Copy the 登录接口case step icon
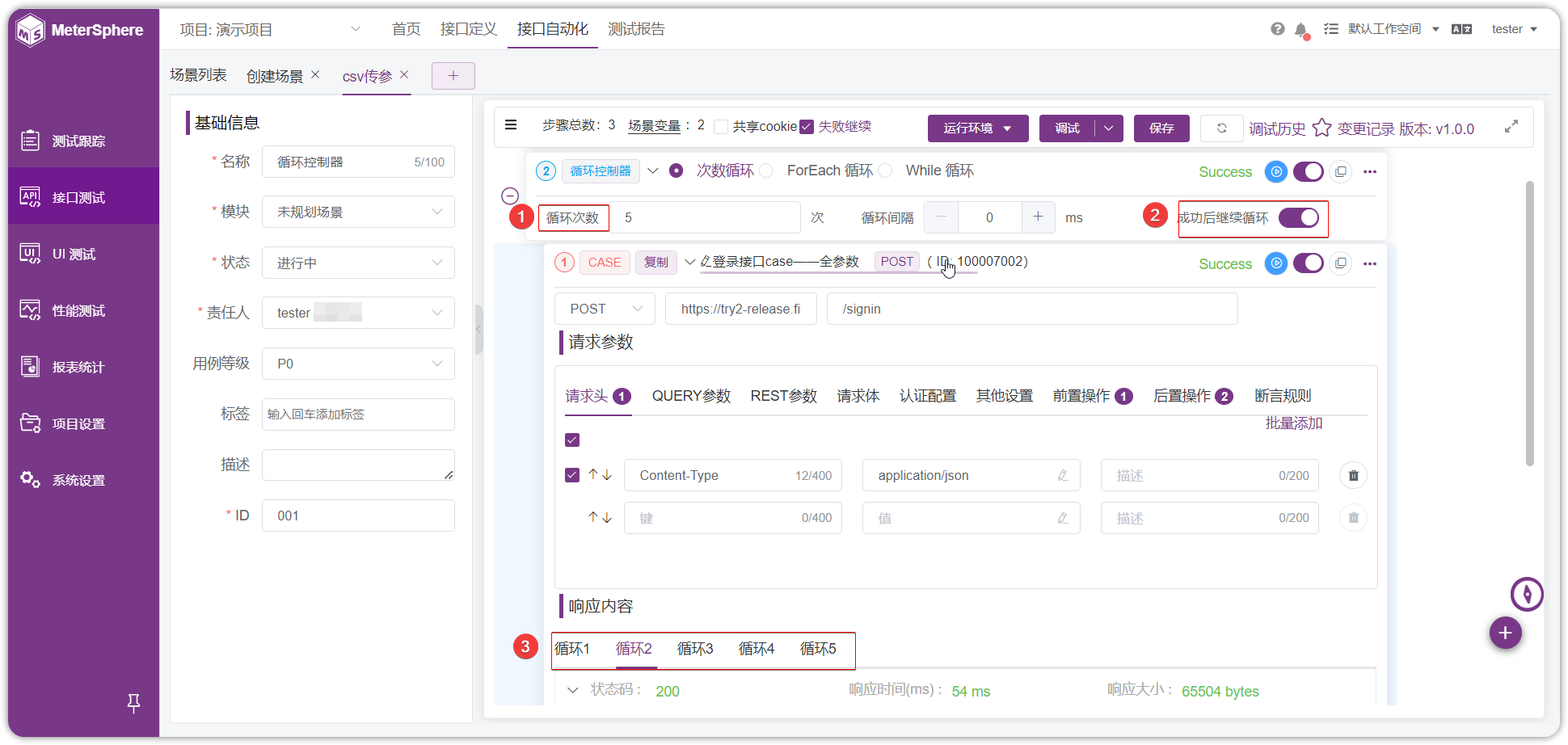1568x745 pixels. [x=1340, y=263]
